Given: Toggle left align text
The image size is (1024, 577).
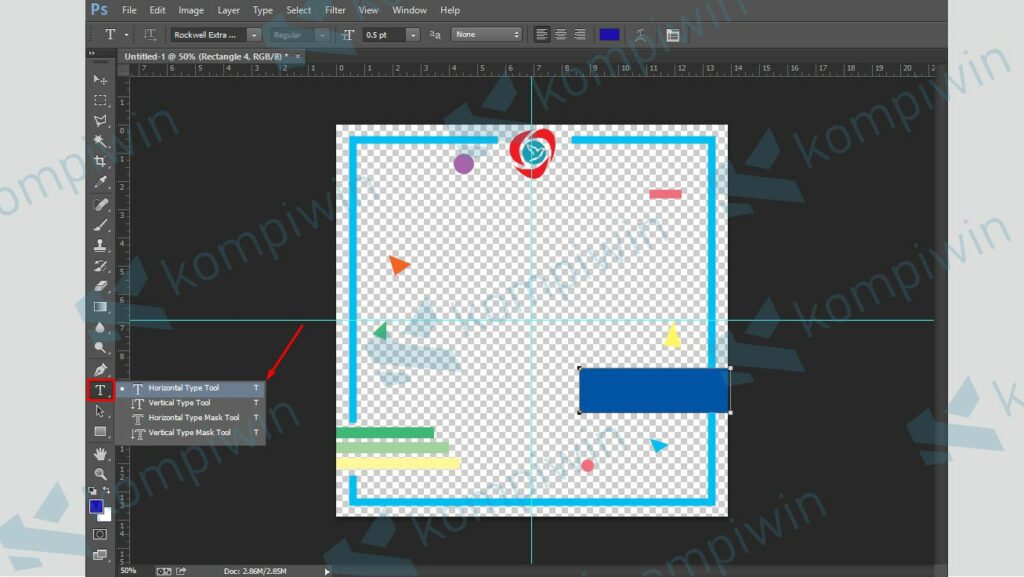Looking at the screenshot, I should point(542,35).
